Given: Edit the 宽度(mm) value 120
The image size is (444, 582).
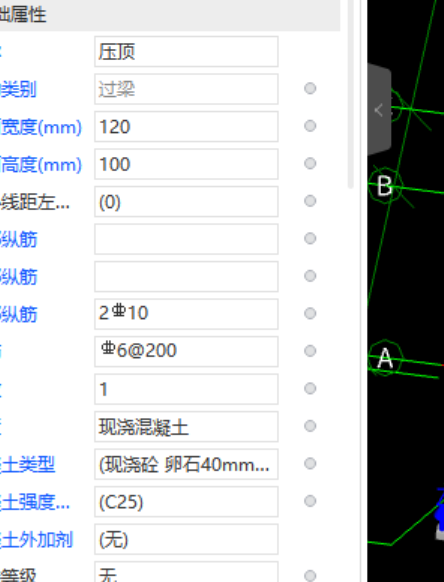Looking at the screenshot, I should pos(186,127).
